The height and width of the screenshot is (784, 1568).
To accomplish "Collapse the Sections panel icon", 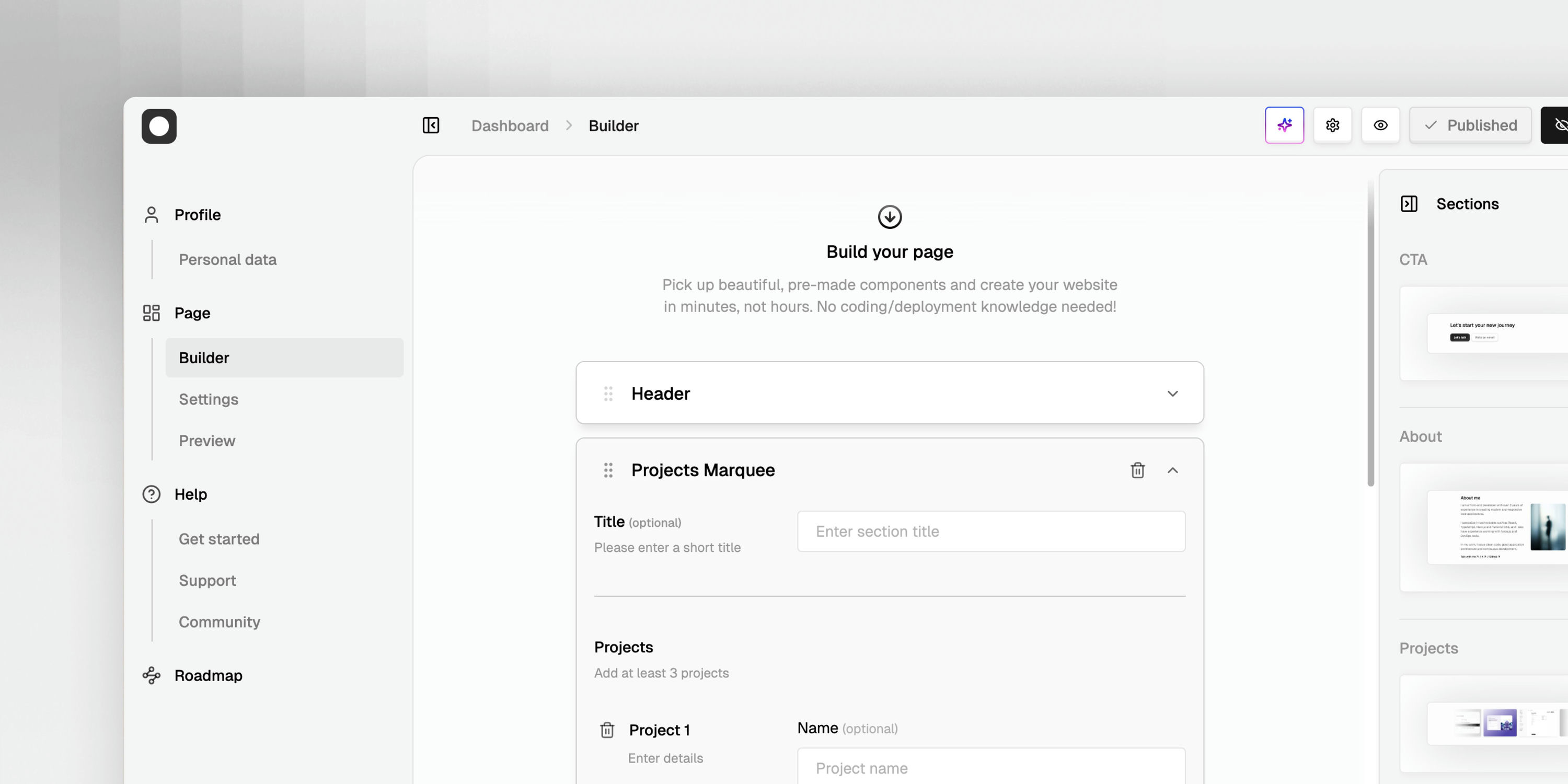I will point(1409,204).
